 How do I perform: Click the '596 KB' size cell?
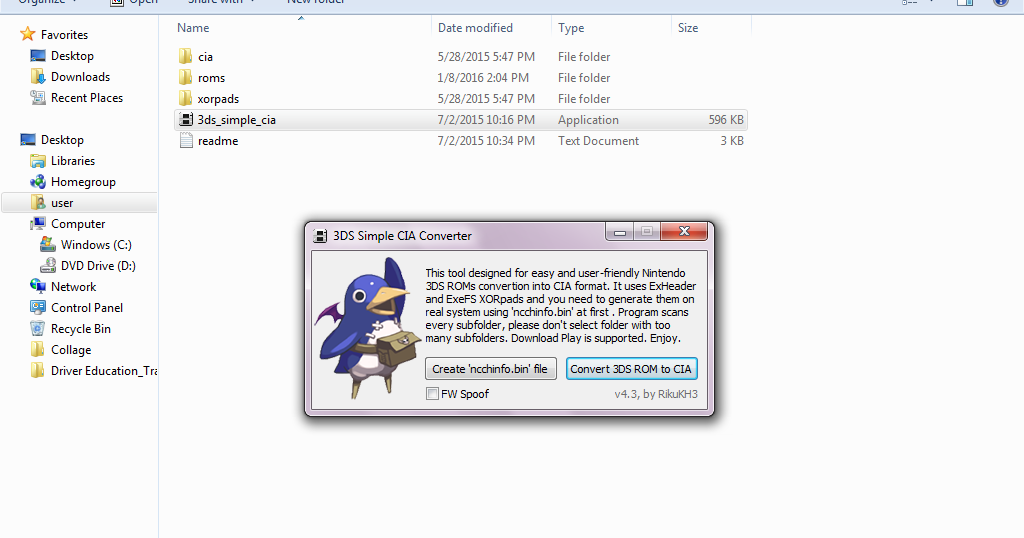pyautogui.click(x=726, y=119)
